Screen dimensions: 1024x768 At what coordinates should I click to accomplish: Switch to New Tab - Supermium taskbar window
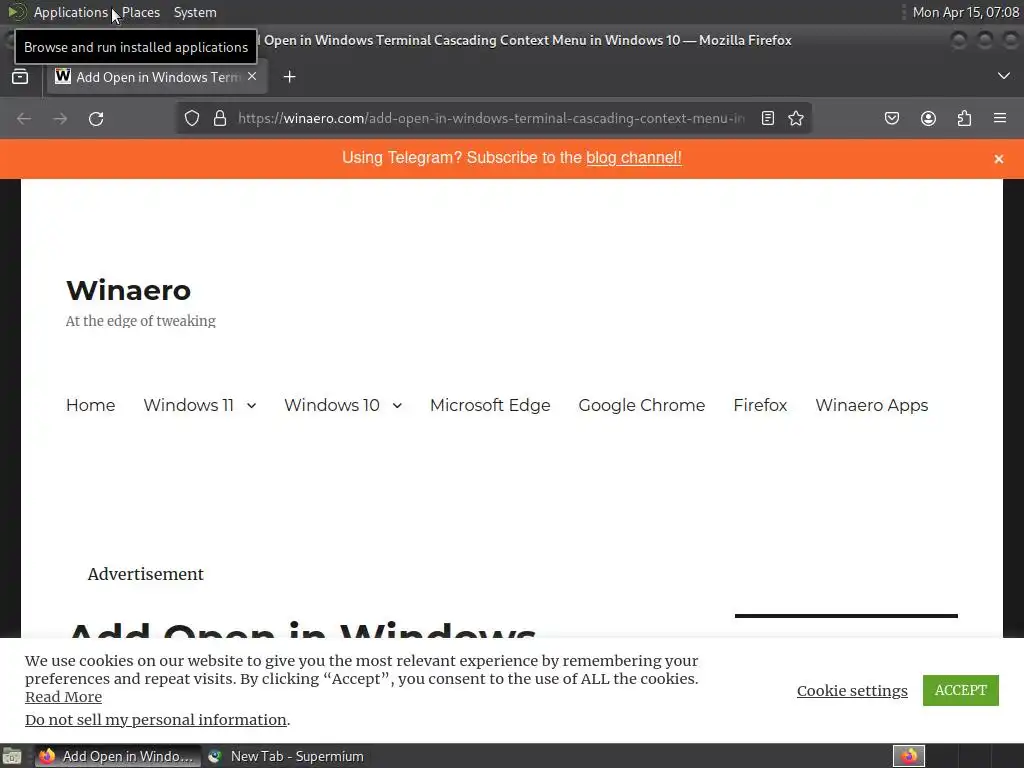pyautogui.click(x=286, y=756)
